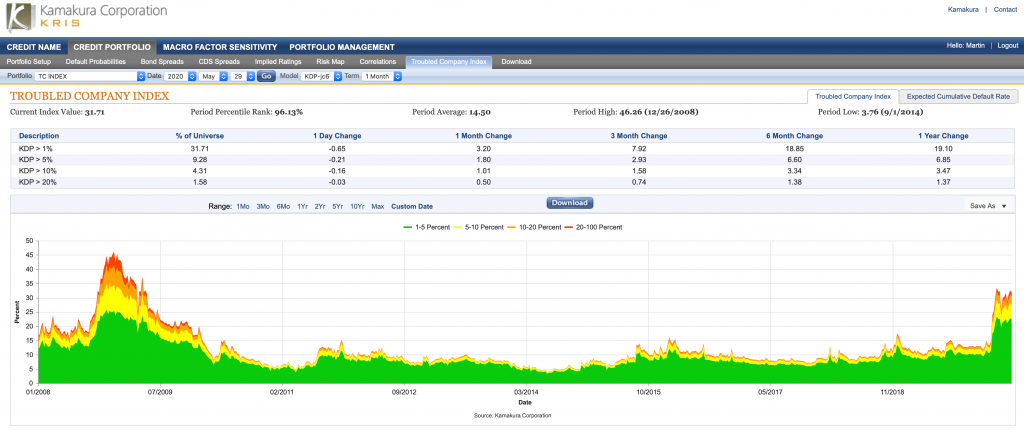Screen dimensions: 1024x432
Task: Click the 1 Year Change column header
Action: 943,136
